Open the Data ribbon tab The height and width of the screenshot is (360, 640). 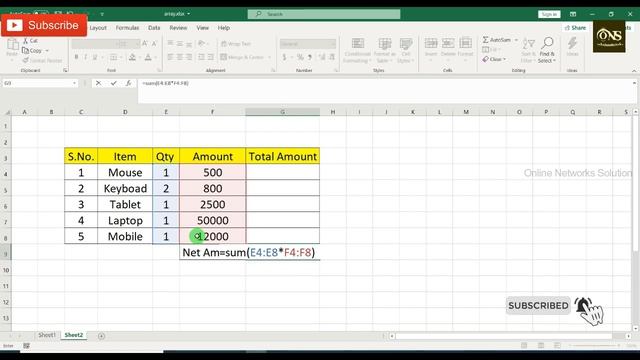pyautogui.click(x=154, y=28)
